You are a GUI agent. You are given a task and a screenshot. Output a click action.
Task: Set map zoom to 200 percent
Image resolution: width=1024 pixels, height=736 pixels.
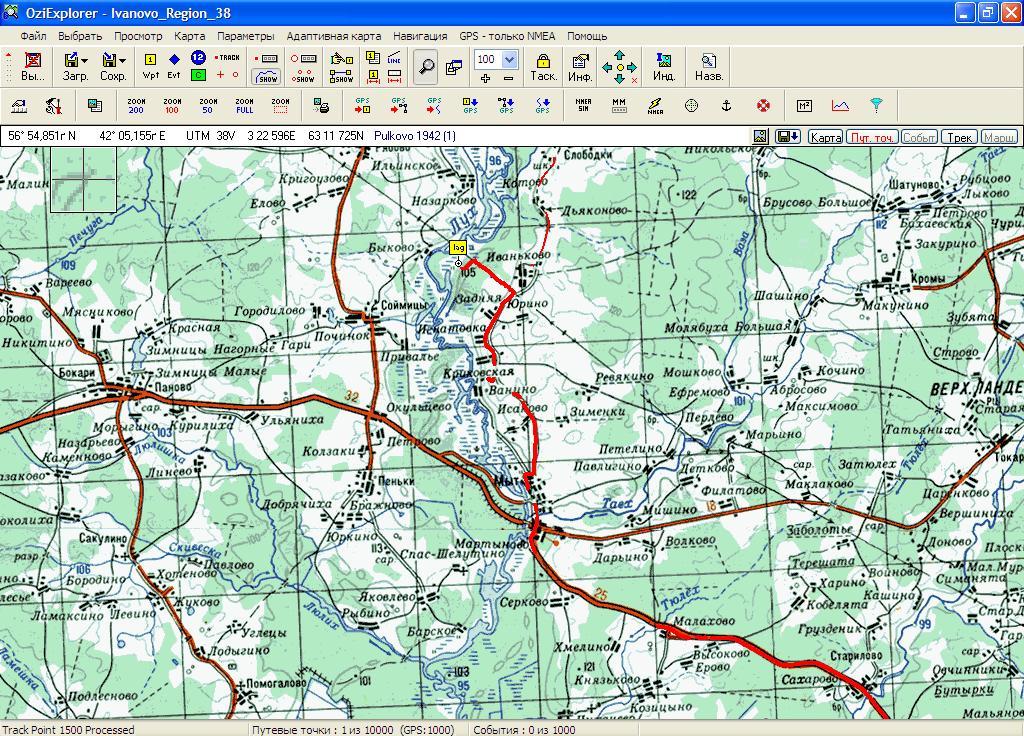(x=136, y=105)
